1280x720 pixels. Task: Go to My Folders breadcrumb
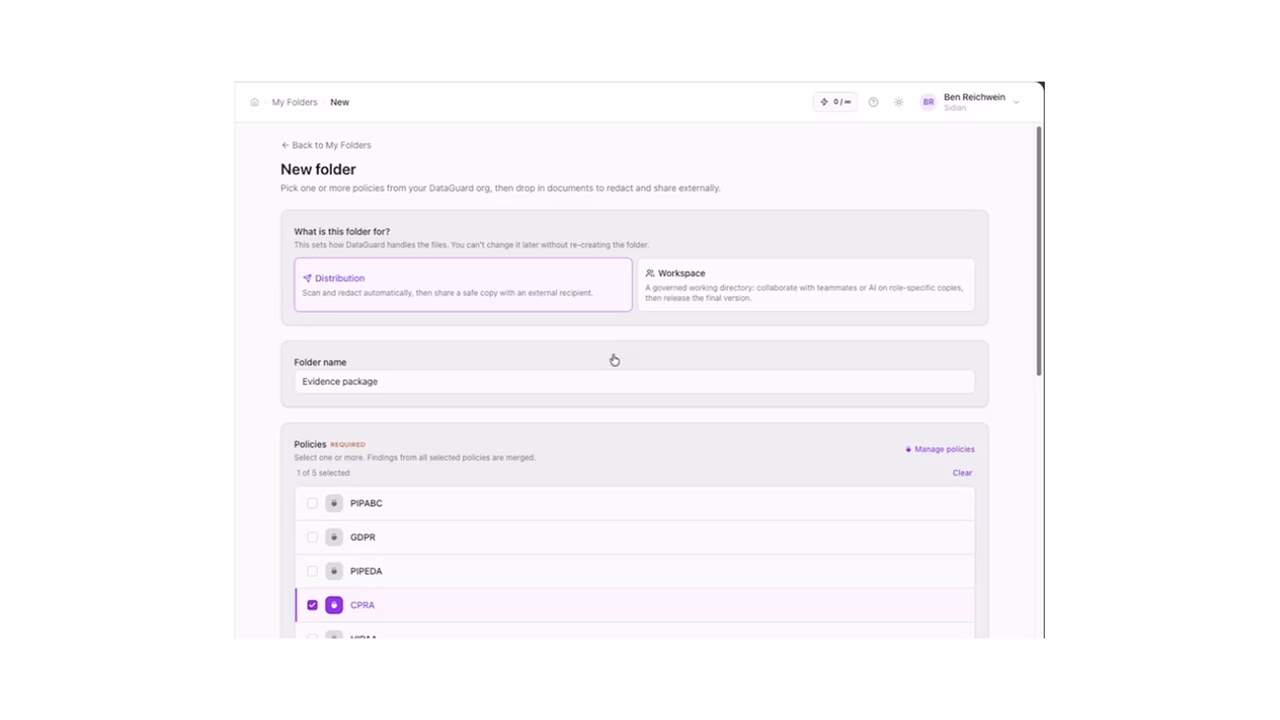tap(294, 102)
